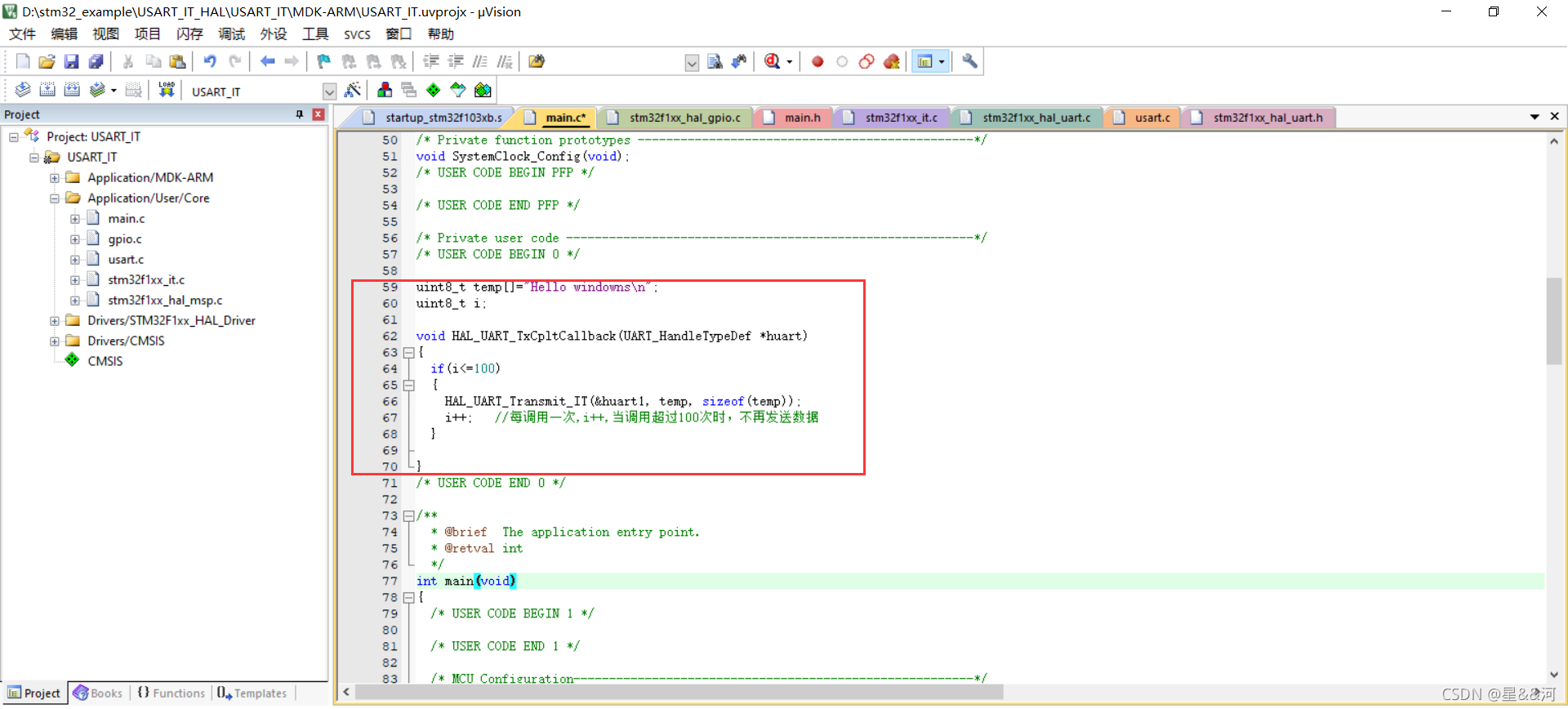Select gpio.c in the project tree
This screenshot has width=1568, height=709.
coord(125,239)
